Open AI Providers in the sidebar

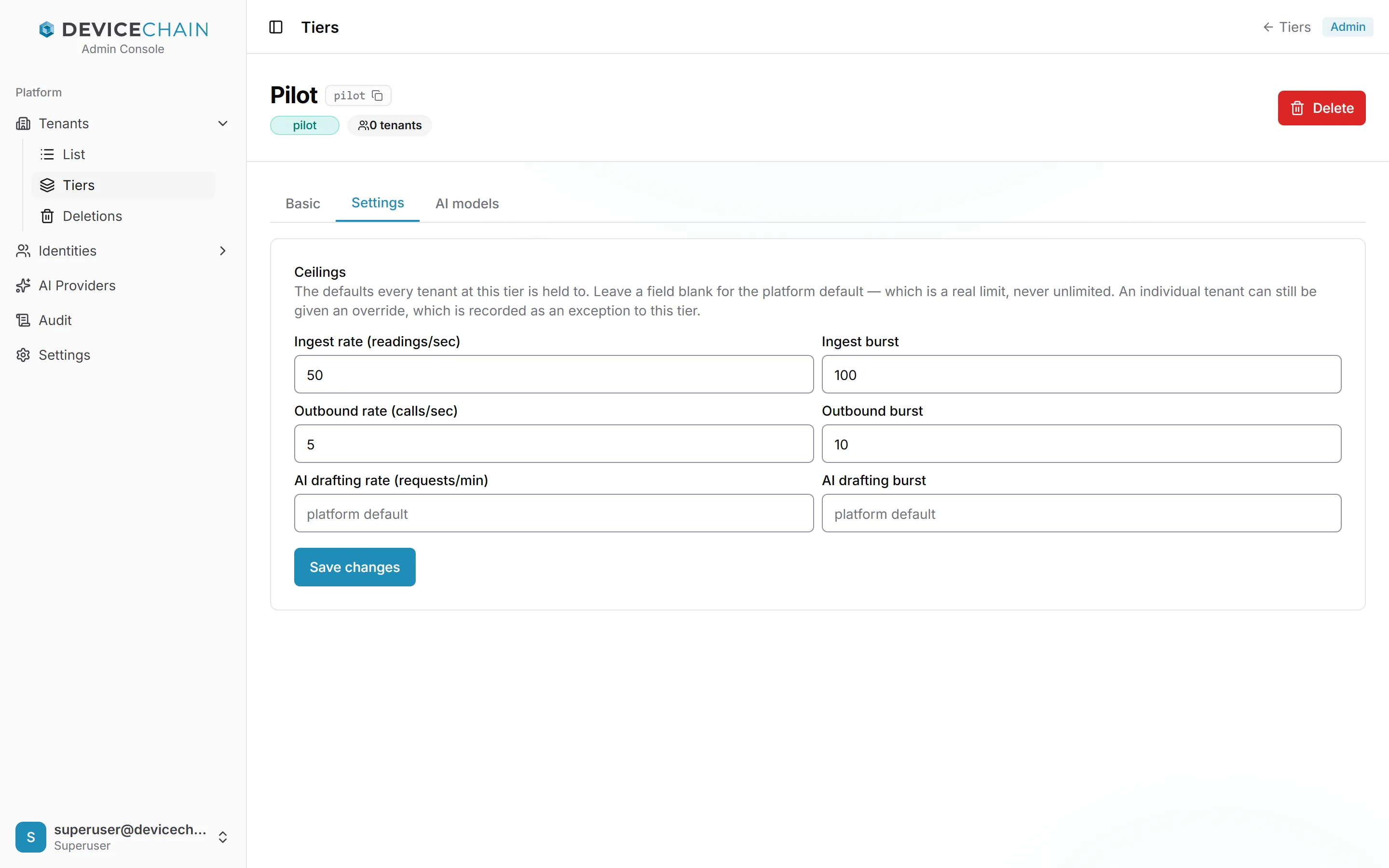pos(123,285)
